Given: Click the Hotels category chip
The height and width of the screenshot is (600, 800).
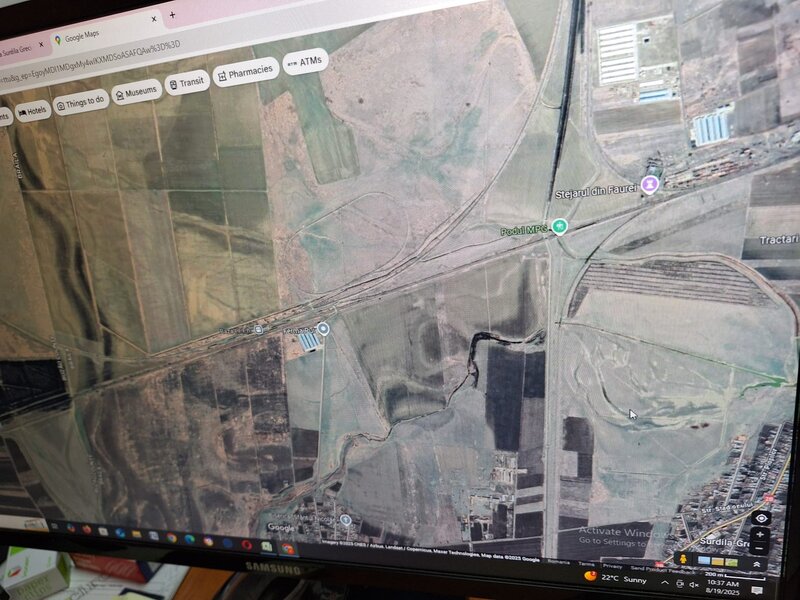Looking at the screenshot, I should pos(33,110).
